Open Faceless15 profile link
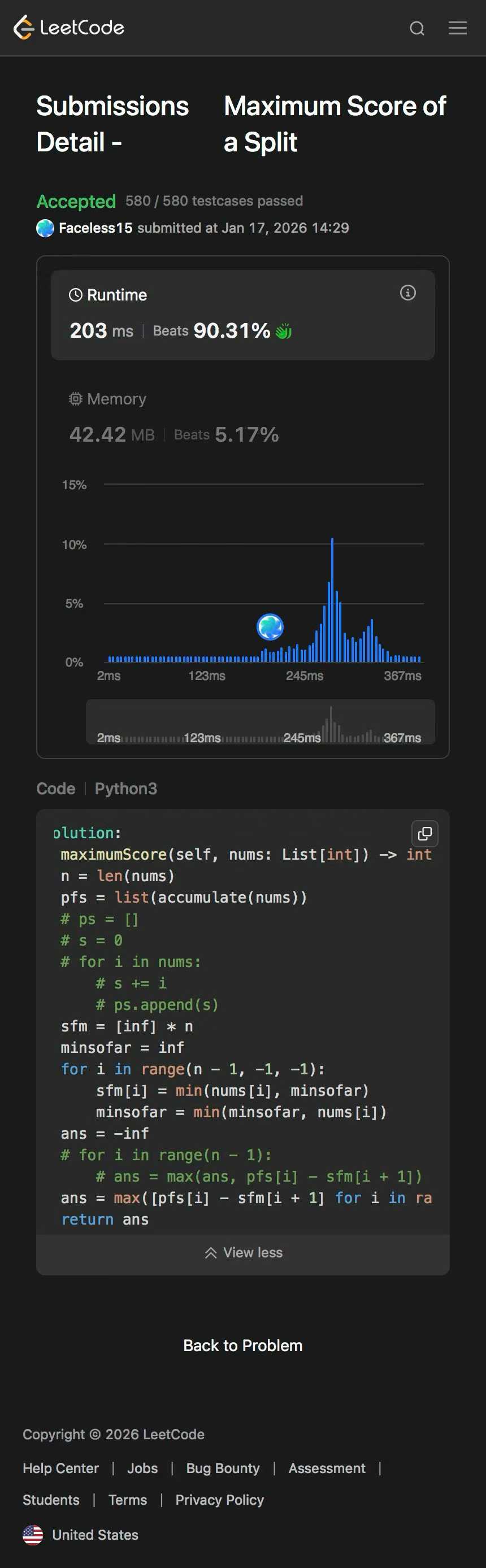Image resolution: width=486 pixels, height=1568 pixels. click(95, 228)
